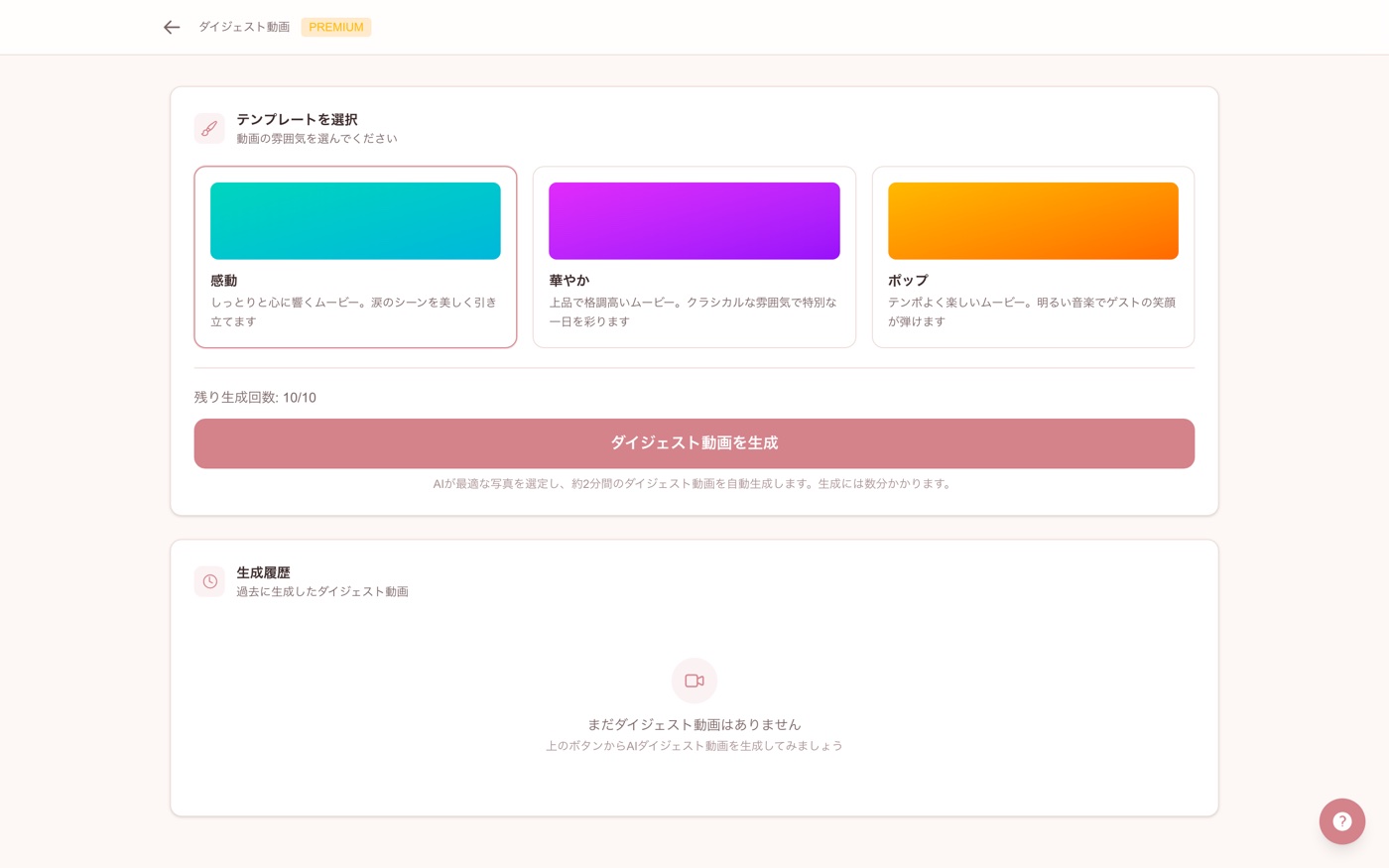Click the description starting with 上品で格調高い
The image size is (1389, 868).
click(693, 311)
